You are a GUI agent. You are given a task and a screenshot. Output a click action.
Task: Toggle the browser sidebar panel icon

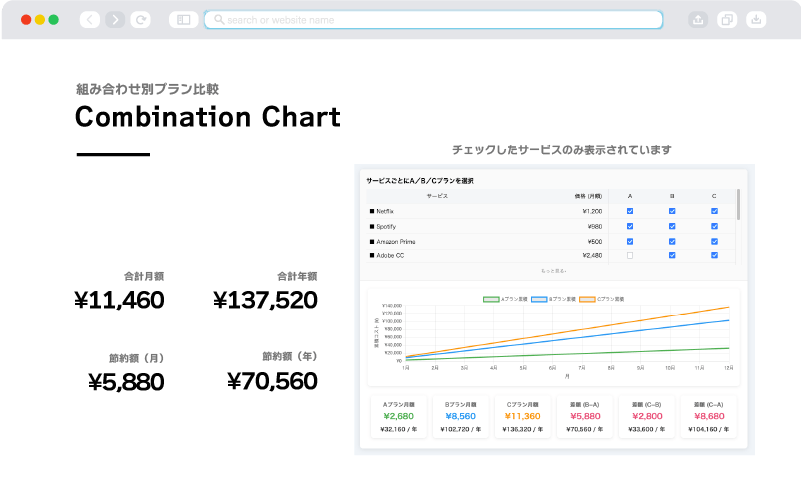point(182,19)
